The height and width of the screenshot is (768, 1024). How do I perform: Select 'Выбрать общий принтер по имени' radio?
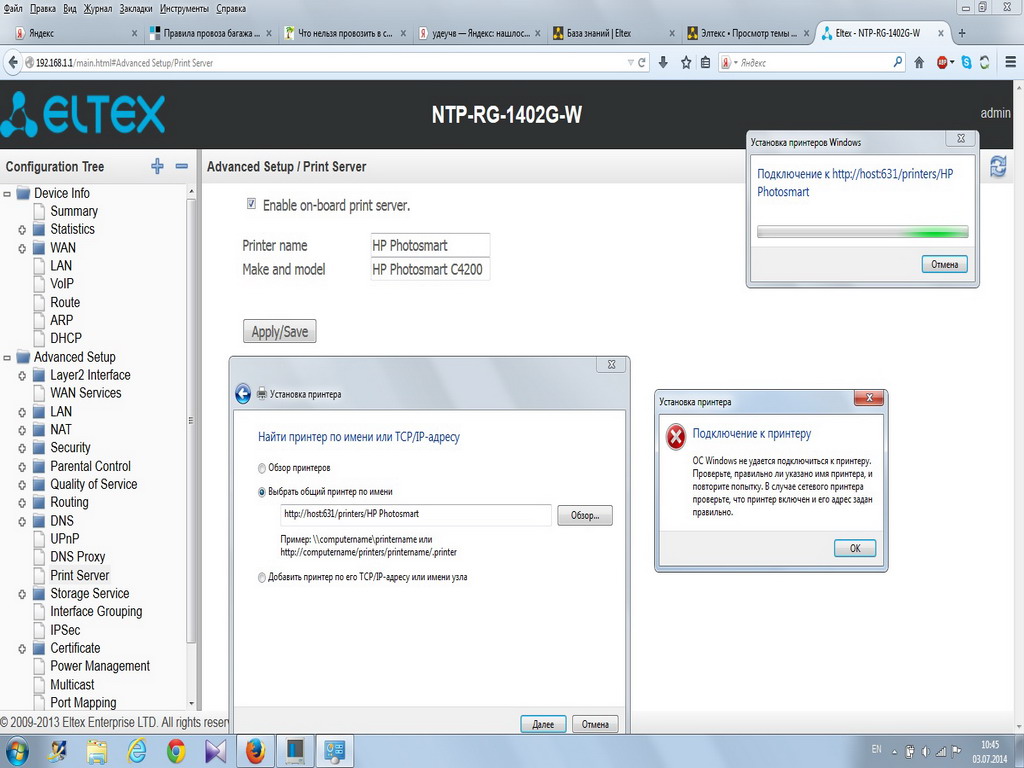tap(262, 492)
